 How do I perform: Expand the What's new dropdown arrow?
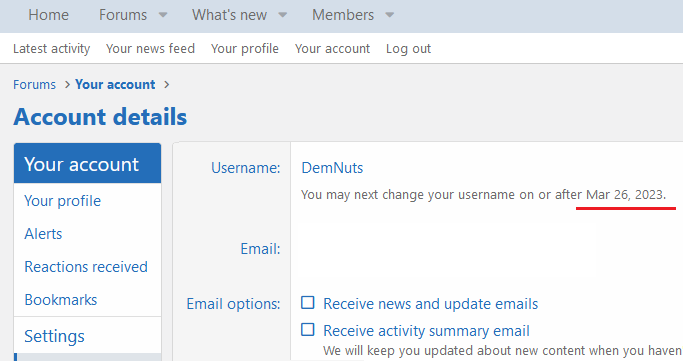(283, 15)
